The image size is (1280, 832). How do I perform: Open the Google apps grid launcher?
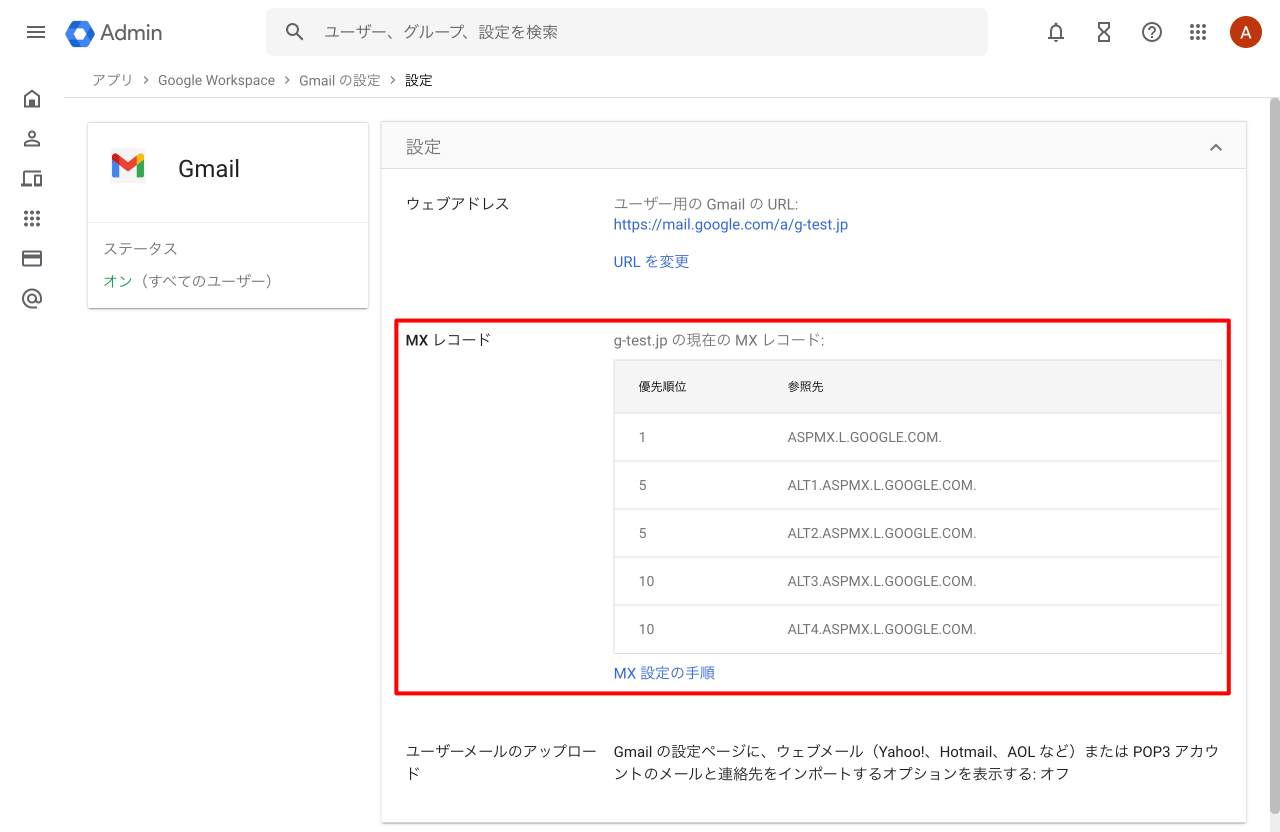[x=1198, y=32]
